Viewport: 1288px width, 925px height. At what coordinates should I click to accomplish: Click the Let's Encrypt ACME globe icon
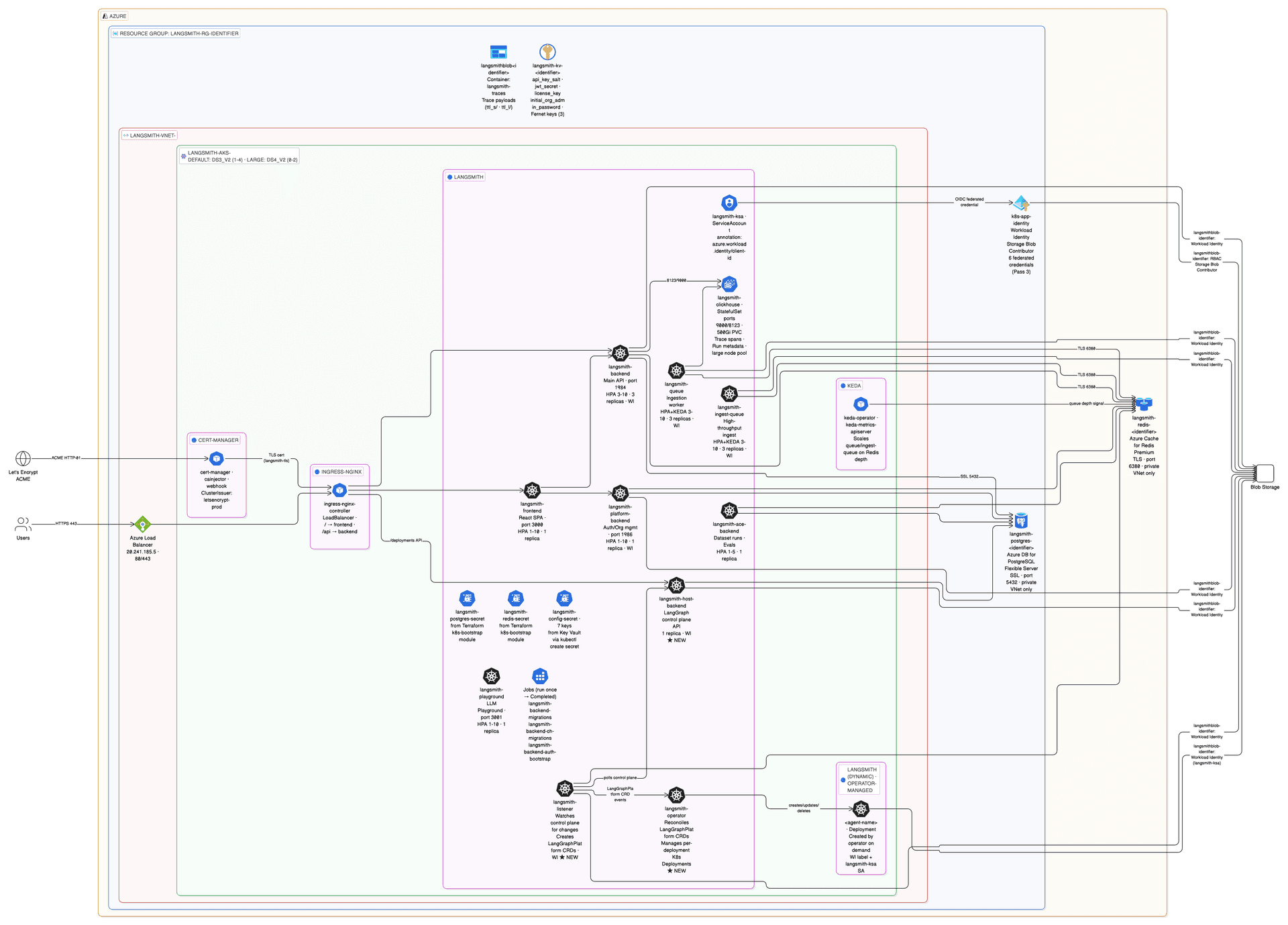tap(23, 458)
